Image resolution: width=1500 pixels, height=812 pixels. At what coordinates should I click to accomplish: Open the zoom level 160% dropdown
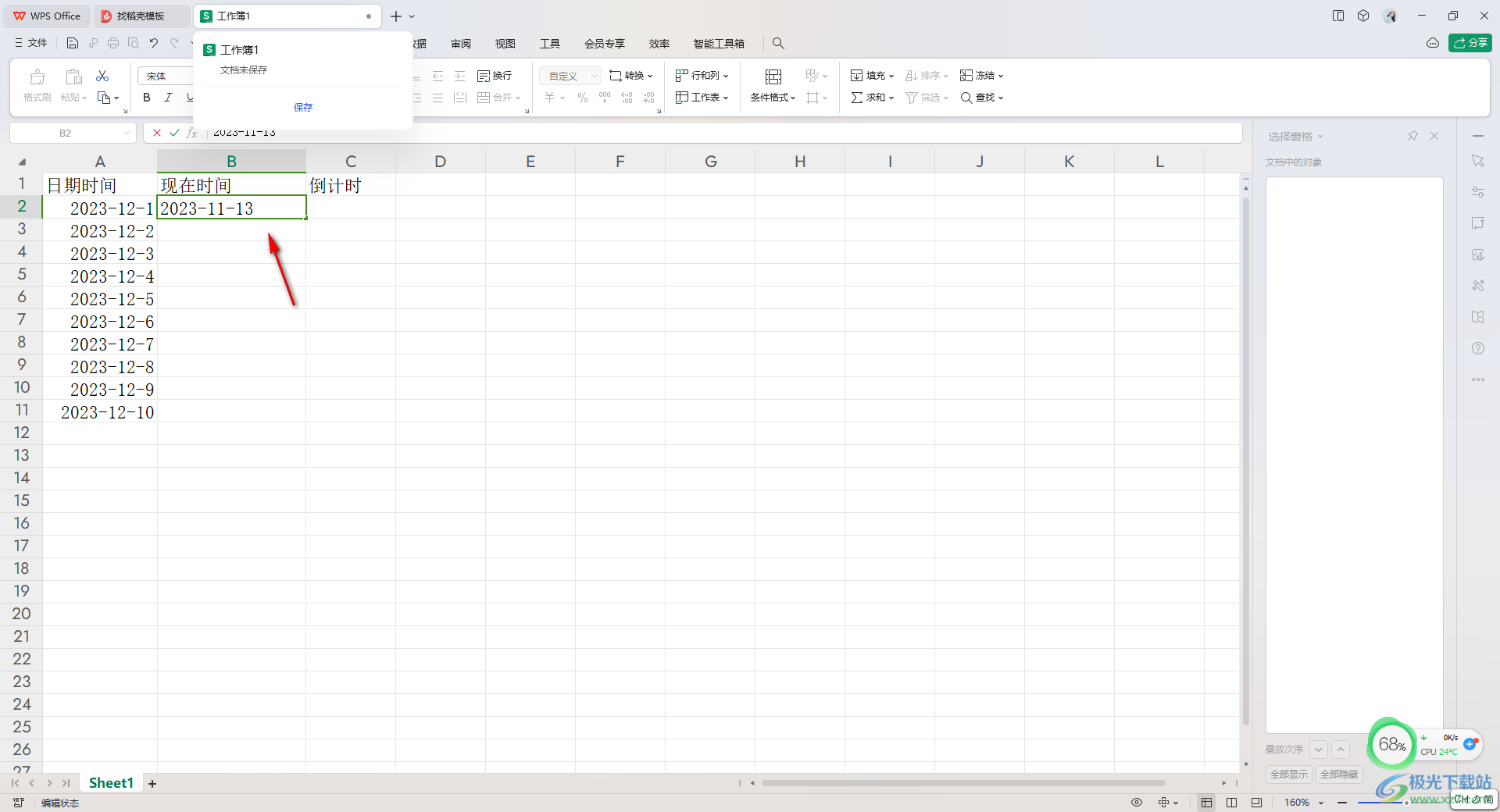[x=1321, y=803]
